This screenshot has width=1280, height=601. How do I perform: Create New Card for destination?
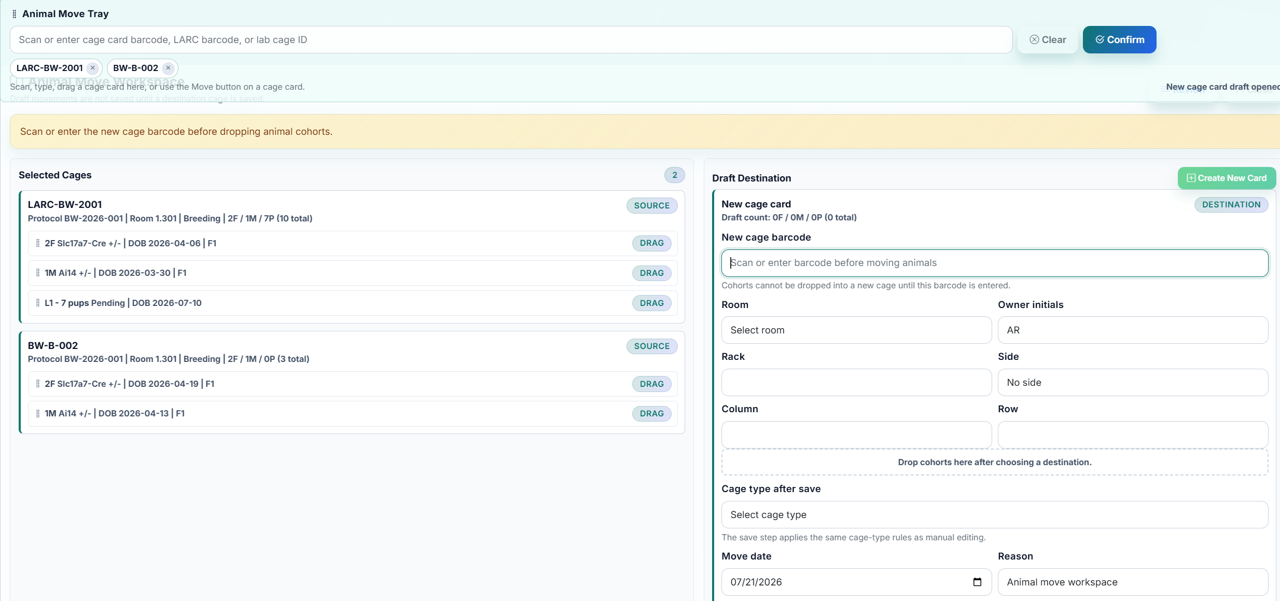[x=1226, y=178]
